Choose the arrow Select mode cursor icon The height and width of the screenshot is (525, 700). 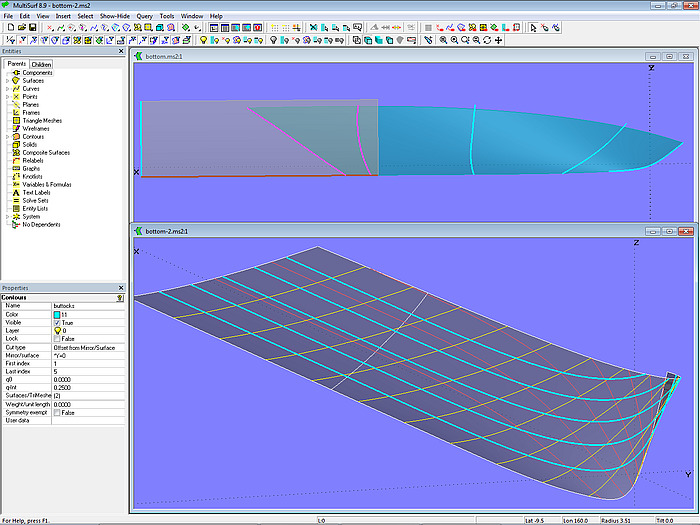click(x=533, y=28)
